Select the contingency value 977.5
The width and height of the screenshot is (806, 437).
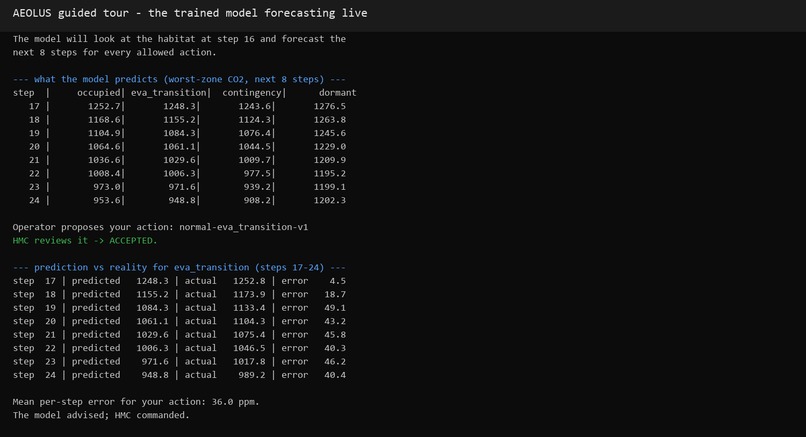click(x=258, y=173)
